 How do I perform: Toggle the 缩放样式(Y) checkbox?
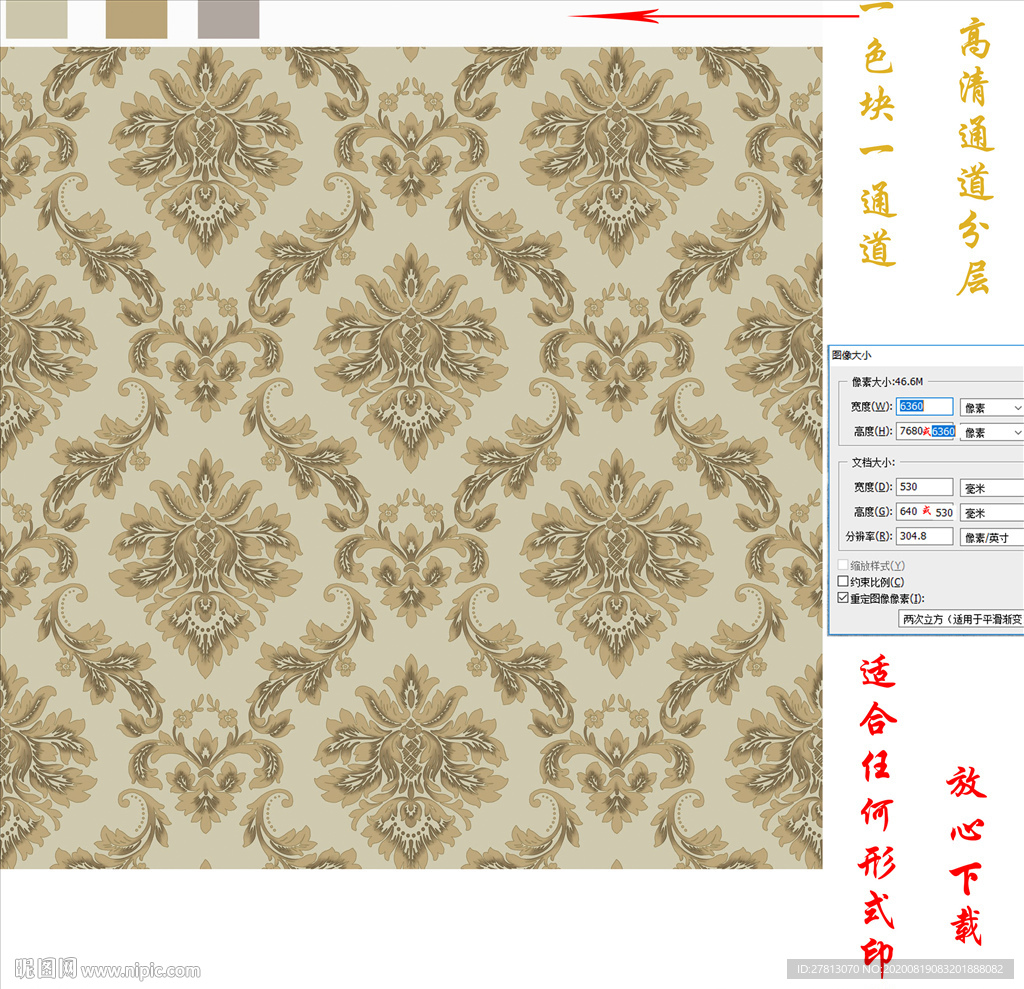[x=843, y=565]
